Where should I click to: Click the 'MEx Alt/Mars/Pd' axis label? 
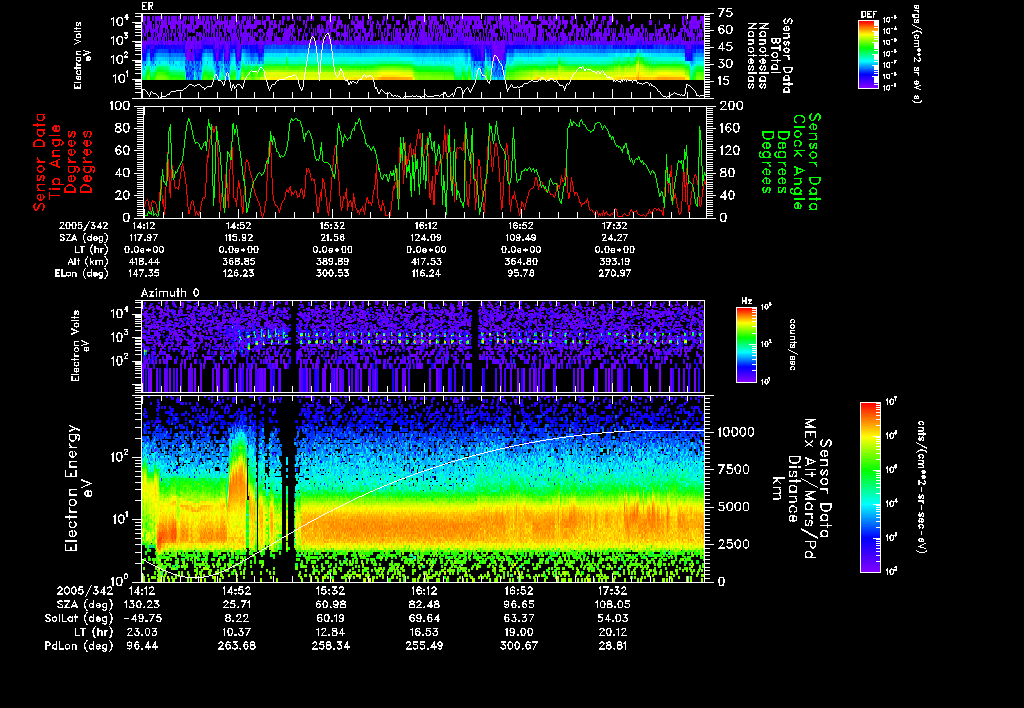[x=810, y=488]
